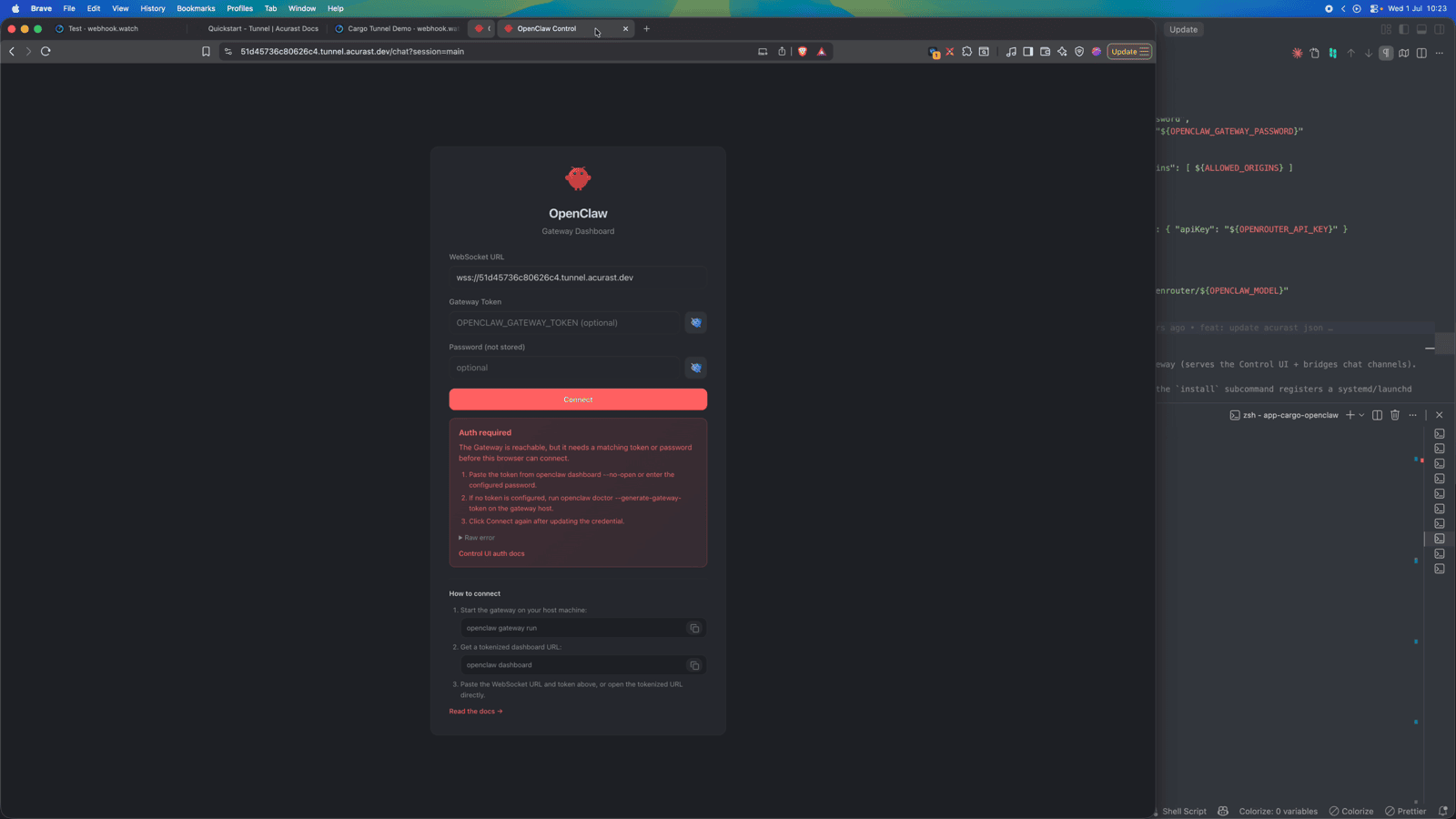
Task: Open the Control UI auth docs link
Action: (491, 553)
